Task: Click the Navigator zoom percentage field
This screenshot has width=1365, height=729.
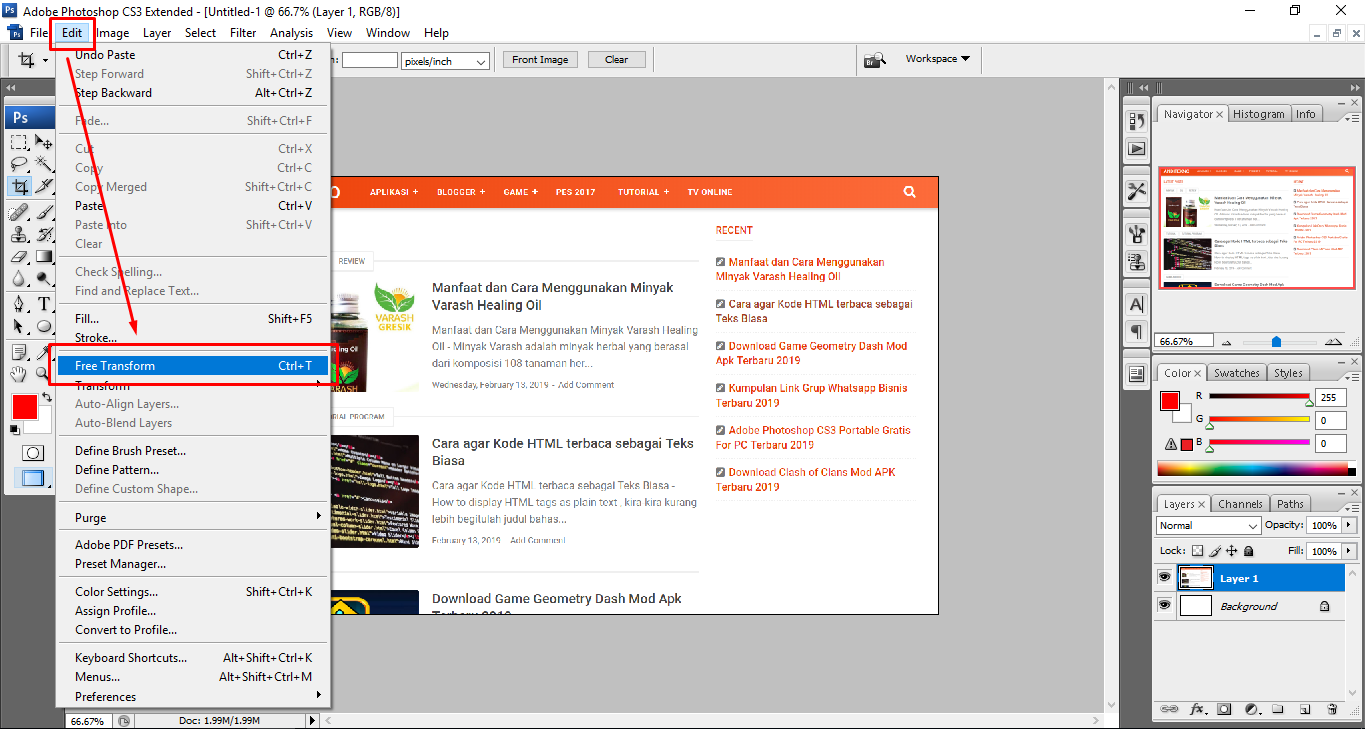Action: click(x=1182, y=341)
